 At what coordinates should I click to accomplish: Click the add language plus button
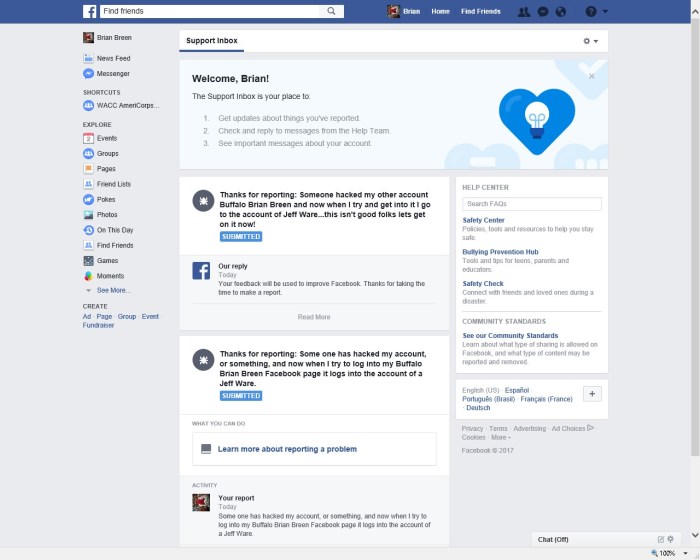(x=592, y=394)
